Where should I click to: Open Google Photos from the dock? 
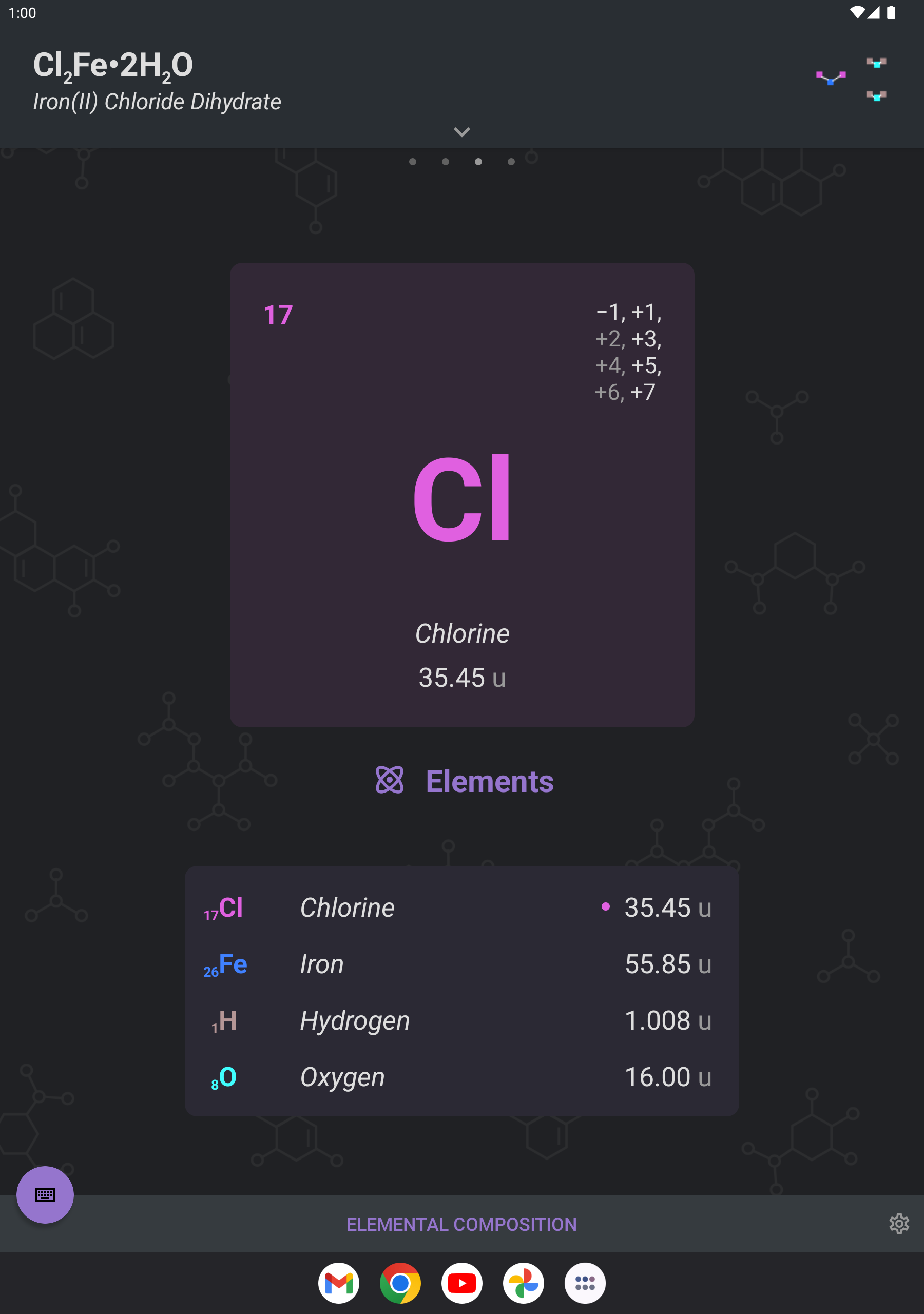click(x=523, y=1283)
